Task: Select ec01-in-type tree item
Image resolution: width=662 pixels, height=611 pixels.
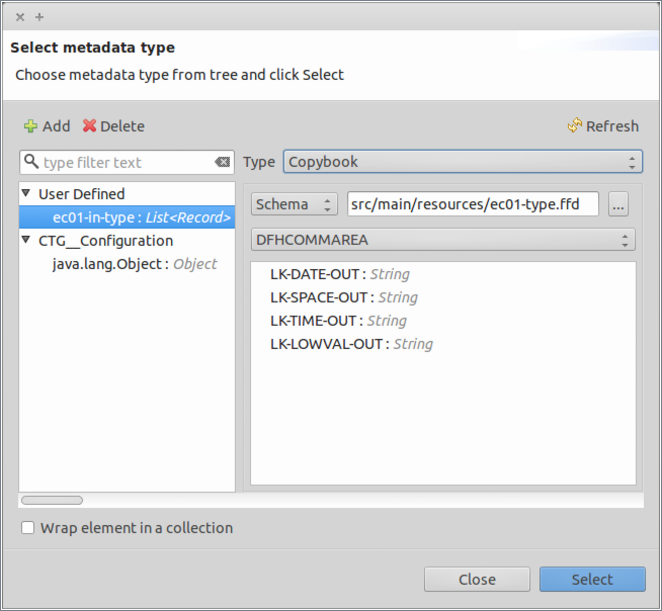Action: coord(141,217)
